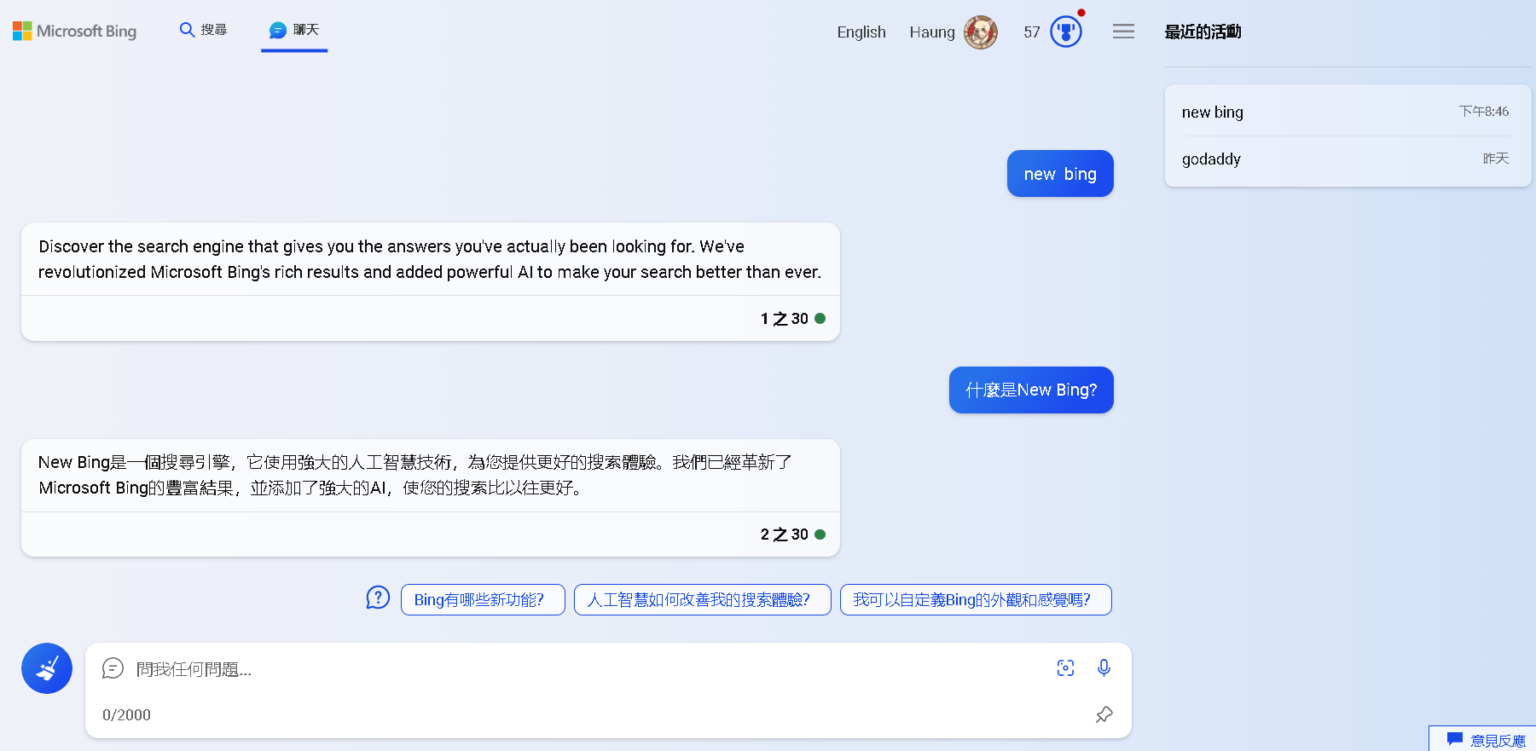1536x751 pixels.
Task: Click the magnifier icon next to 搜尋
Action: coord(188,30)
